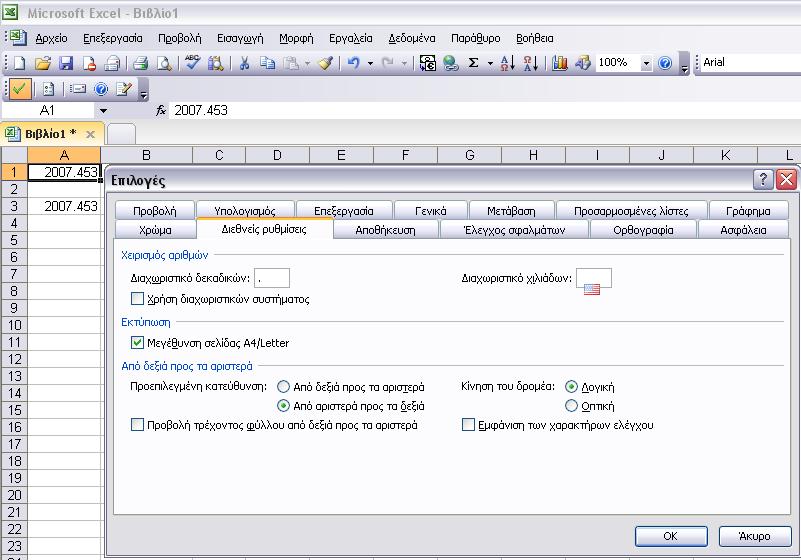This screenshot has height=560, width=801.
Task: Sort ascending with the A-to-Omega icon
Action: click(507, 63)
